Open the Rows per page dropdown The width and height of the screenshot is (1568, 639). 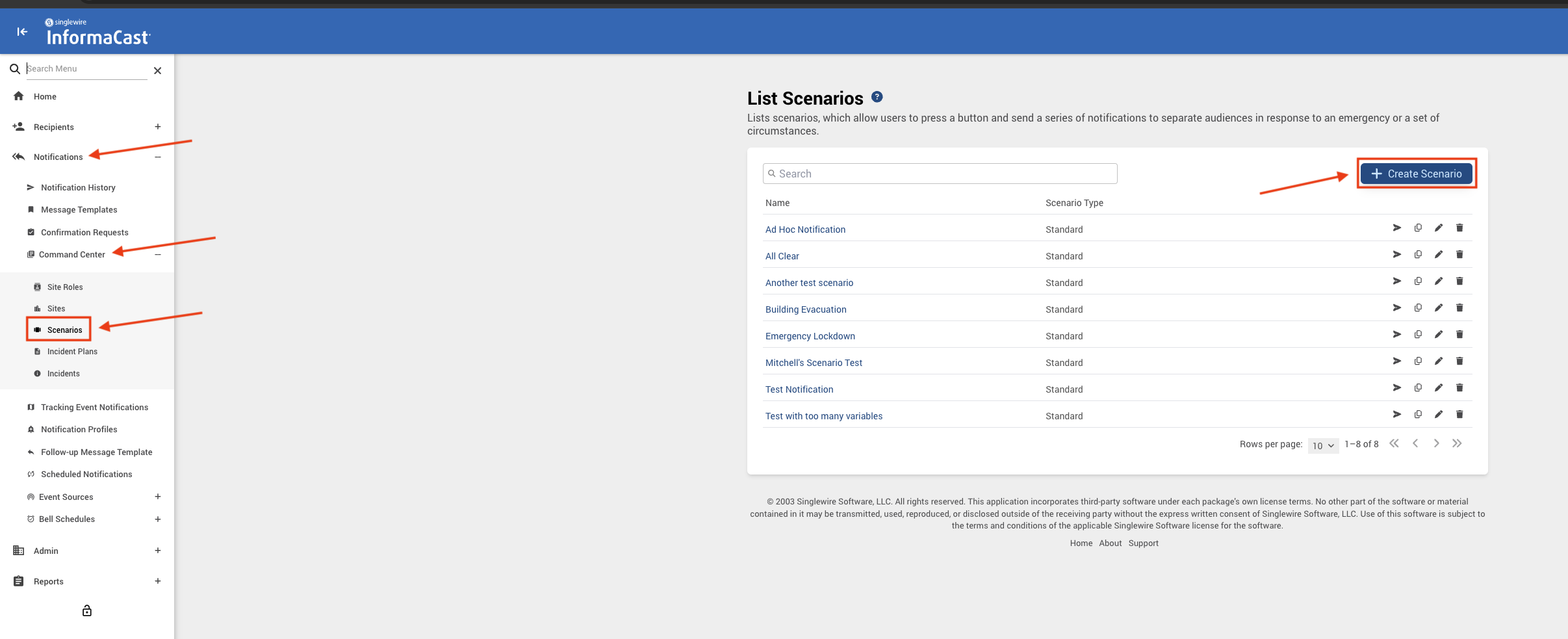click(x=1323, y=445)
